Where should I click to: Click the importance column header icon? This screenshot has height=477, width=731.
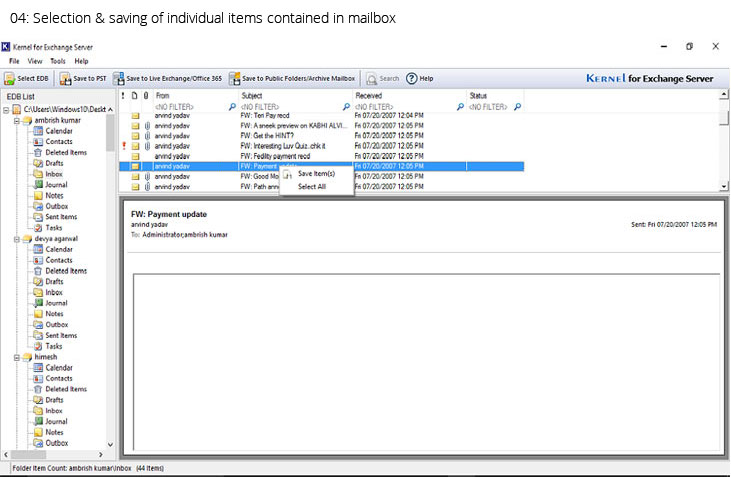point(123,96)
